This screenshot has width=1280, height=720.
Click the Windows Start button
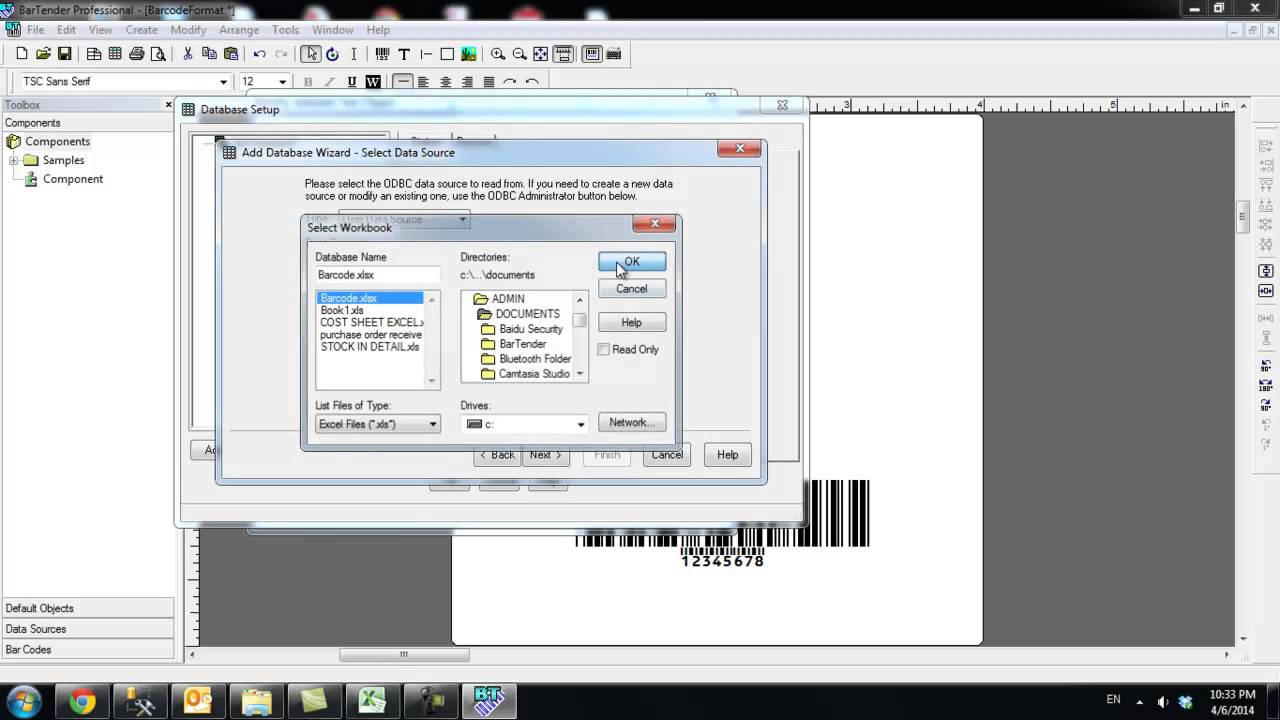tap(24, 701)
